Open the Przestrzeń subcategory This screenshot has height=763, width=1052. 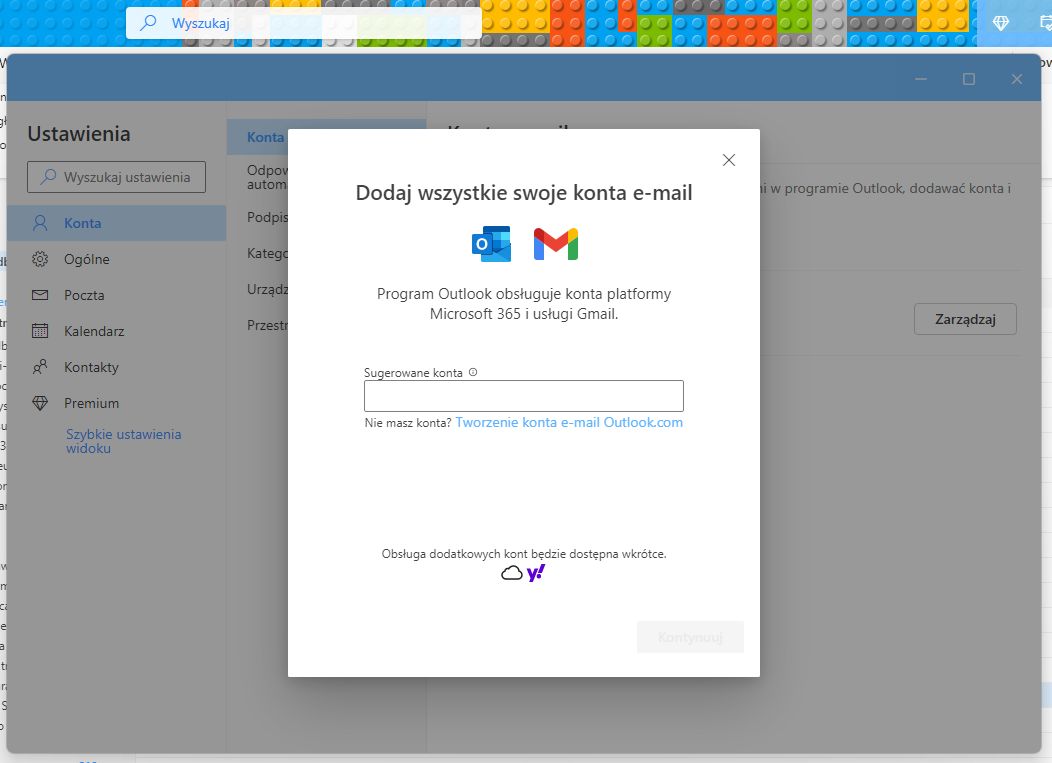pos(267,325)
